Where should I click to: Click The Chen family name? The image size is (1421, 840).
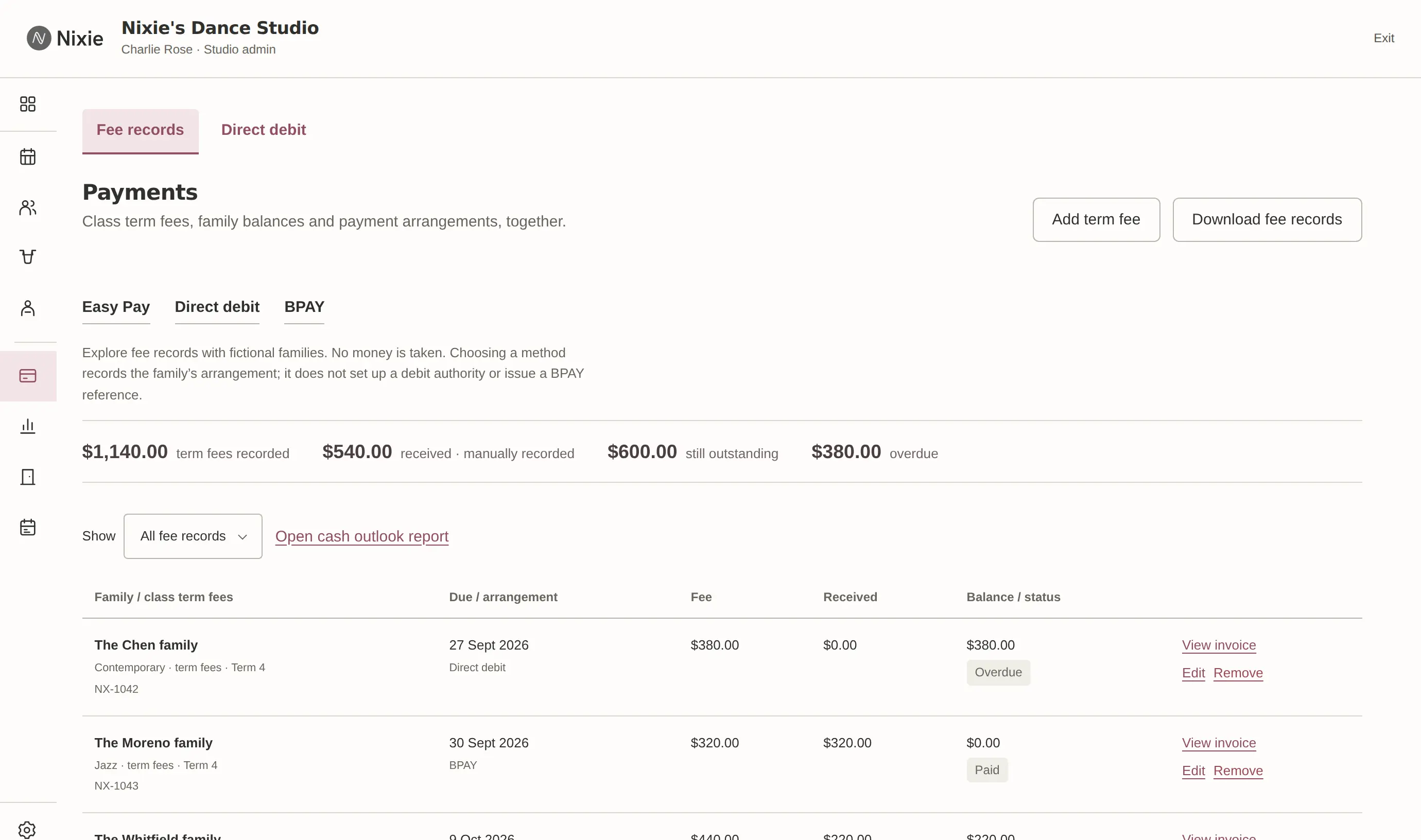pos(146,645)
